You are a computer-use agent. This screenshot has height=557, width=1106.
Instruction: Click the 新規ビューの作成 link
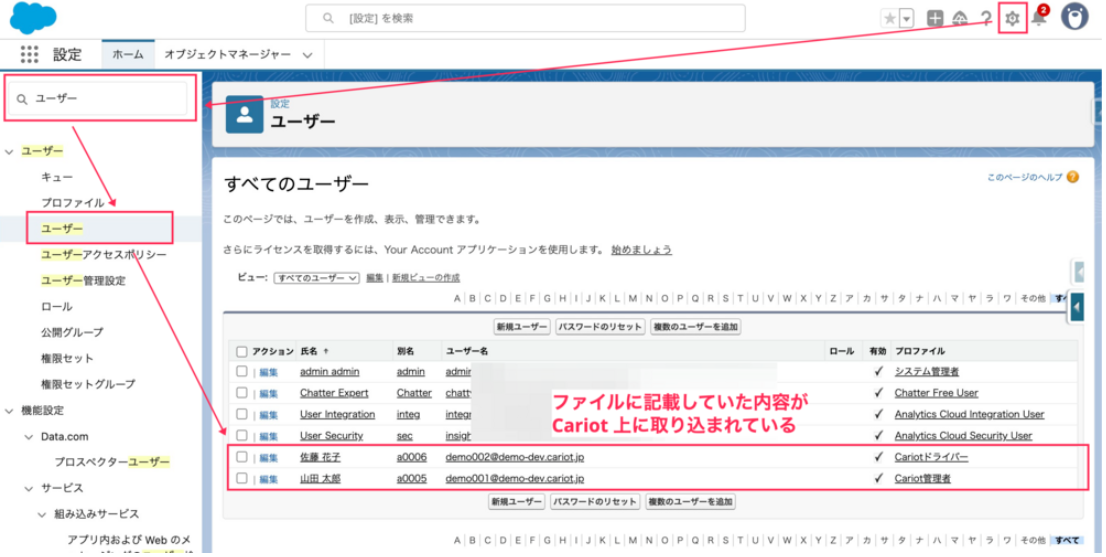[426, 278]
